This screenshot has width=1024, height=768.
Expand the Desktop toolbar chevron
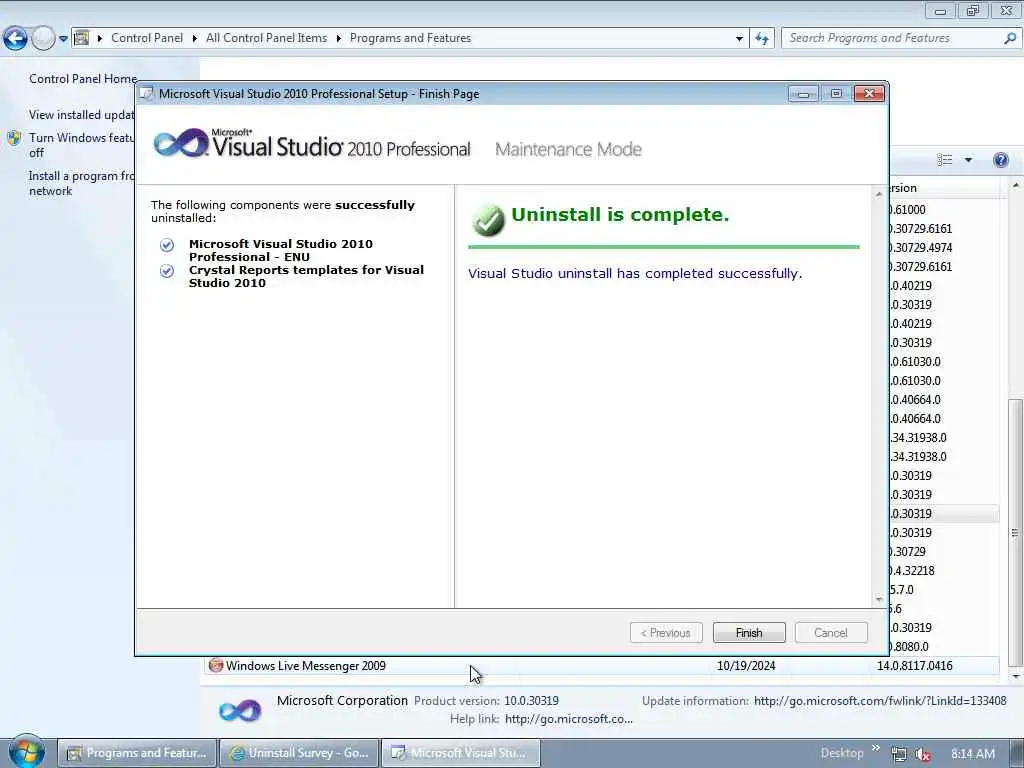pos(875,748)
